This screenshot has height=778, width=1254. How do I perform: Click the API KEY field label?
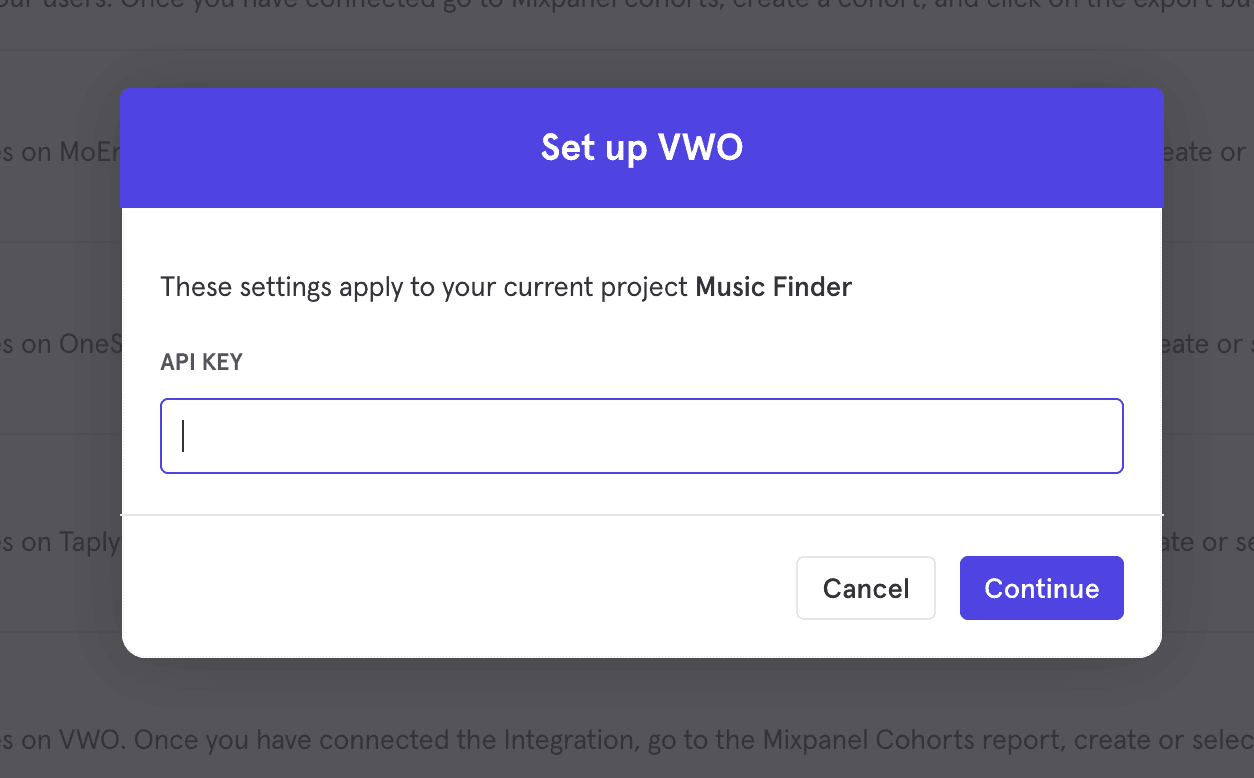pyautogui.click(x=201, y=361)
